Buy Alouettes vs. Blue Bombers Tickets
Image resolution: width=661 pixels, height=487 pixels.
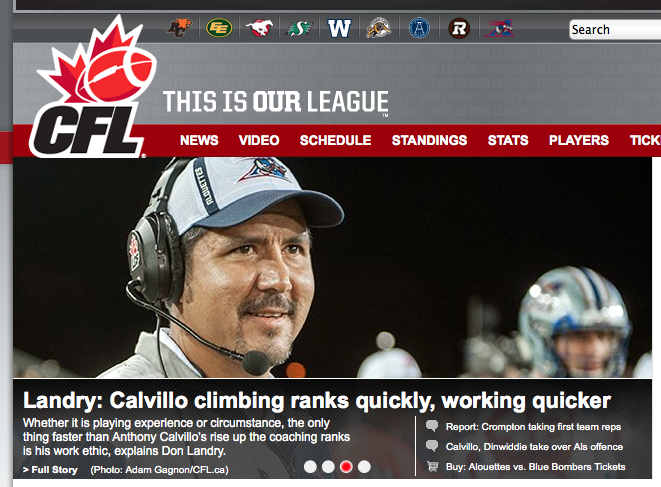[535, 467]
